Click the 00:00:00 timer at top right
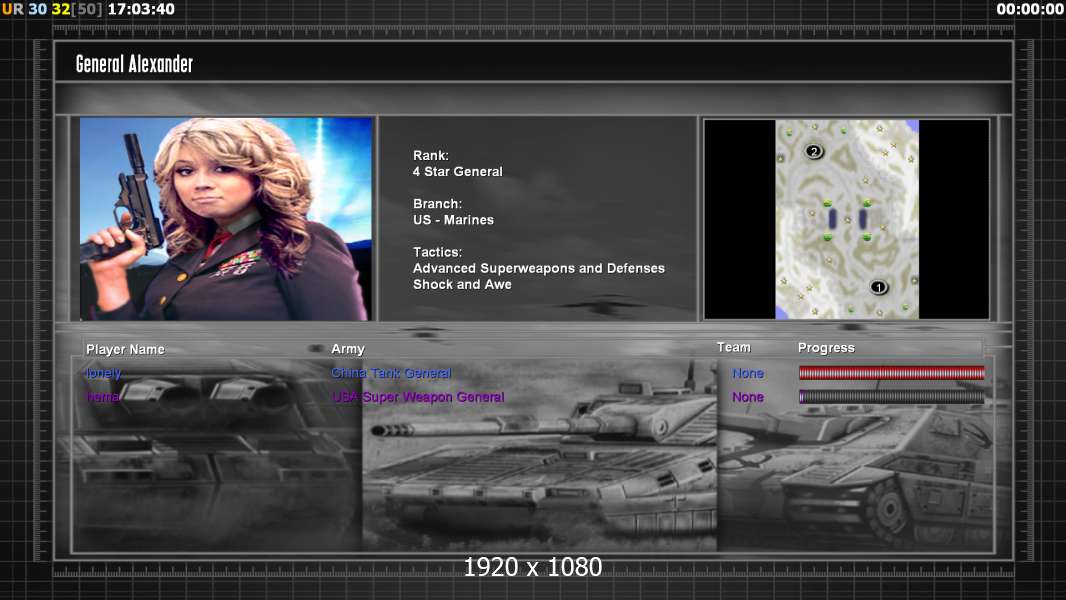This screenshot has height=600, width=1066. click(x=1029, y=9)
